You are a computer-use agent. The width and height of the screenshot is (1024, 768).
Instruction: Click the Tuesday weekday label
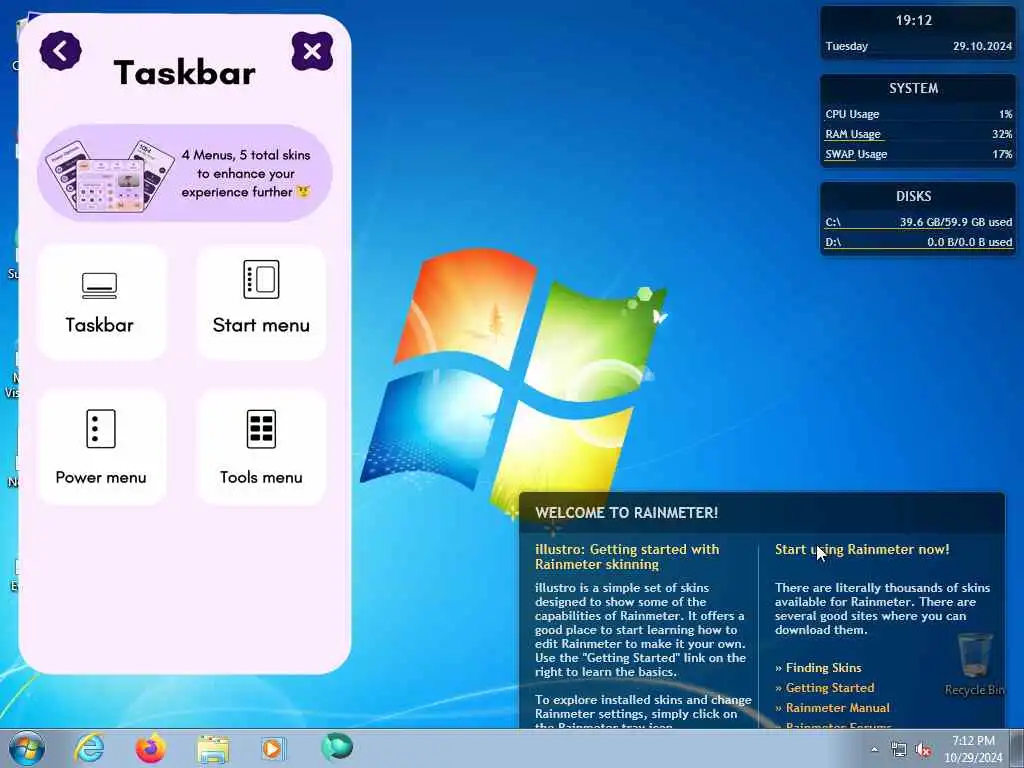point(846,46)
